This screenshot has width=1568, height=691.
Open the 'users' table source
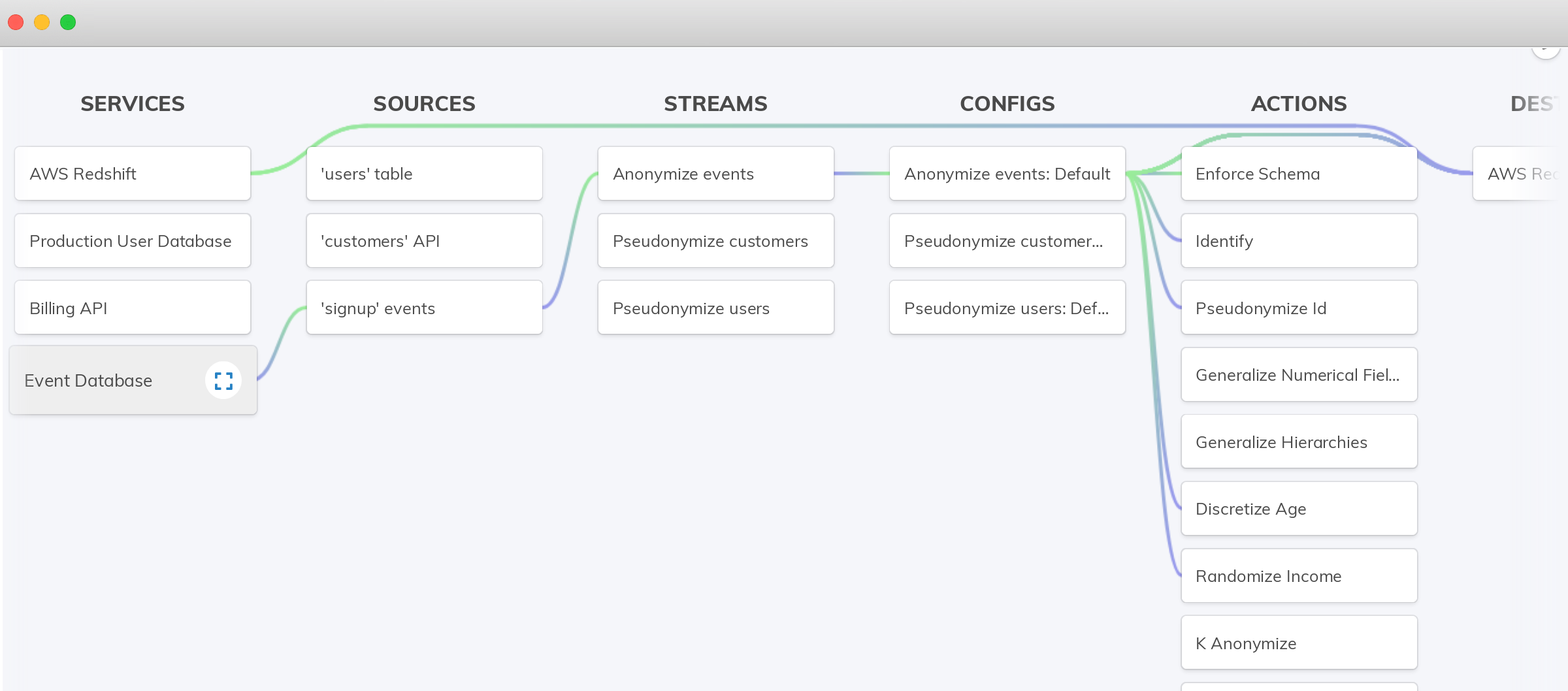pos(424,174)
